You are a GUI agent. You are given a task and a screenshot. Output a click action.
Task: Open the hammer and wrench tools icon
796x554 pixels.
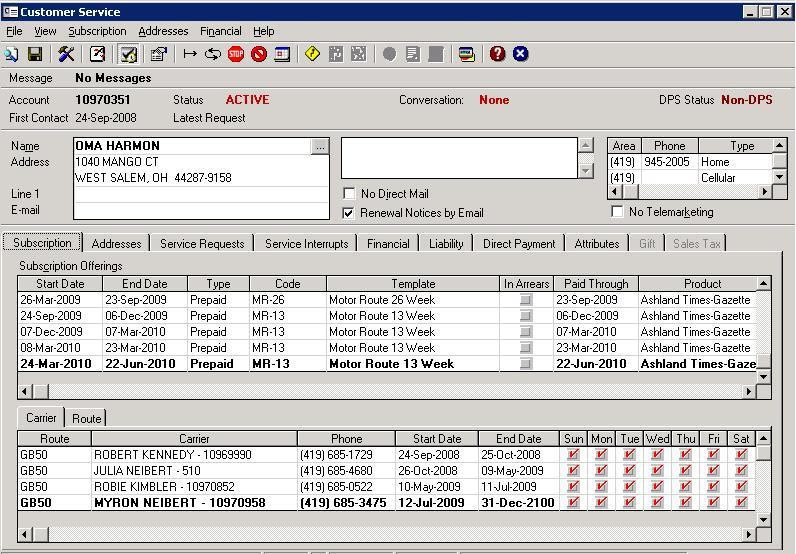point(67,54)
